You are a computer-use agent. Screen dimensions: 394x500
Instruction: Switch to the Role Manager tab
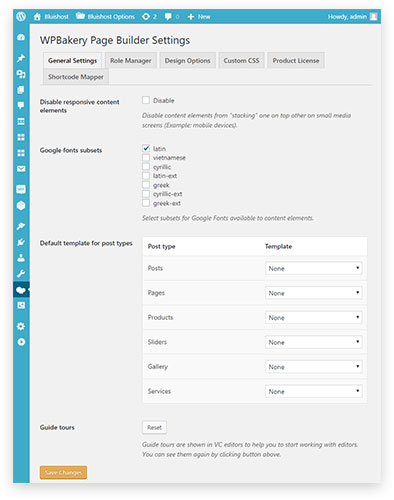coord(131,61)
